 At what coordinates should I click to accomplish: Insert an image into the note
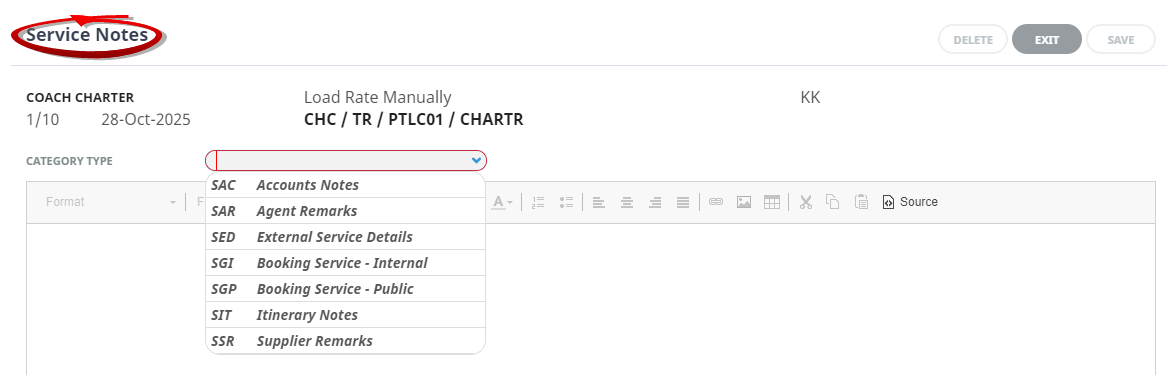[x=744, y=202]
